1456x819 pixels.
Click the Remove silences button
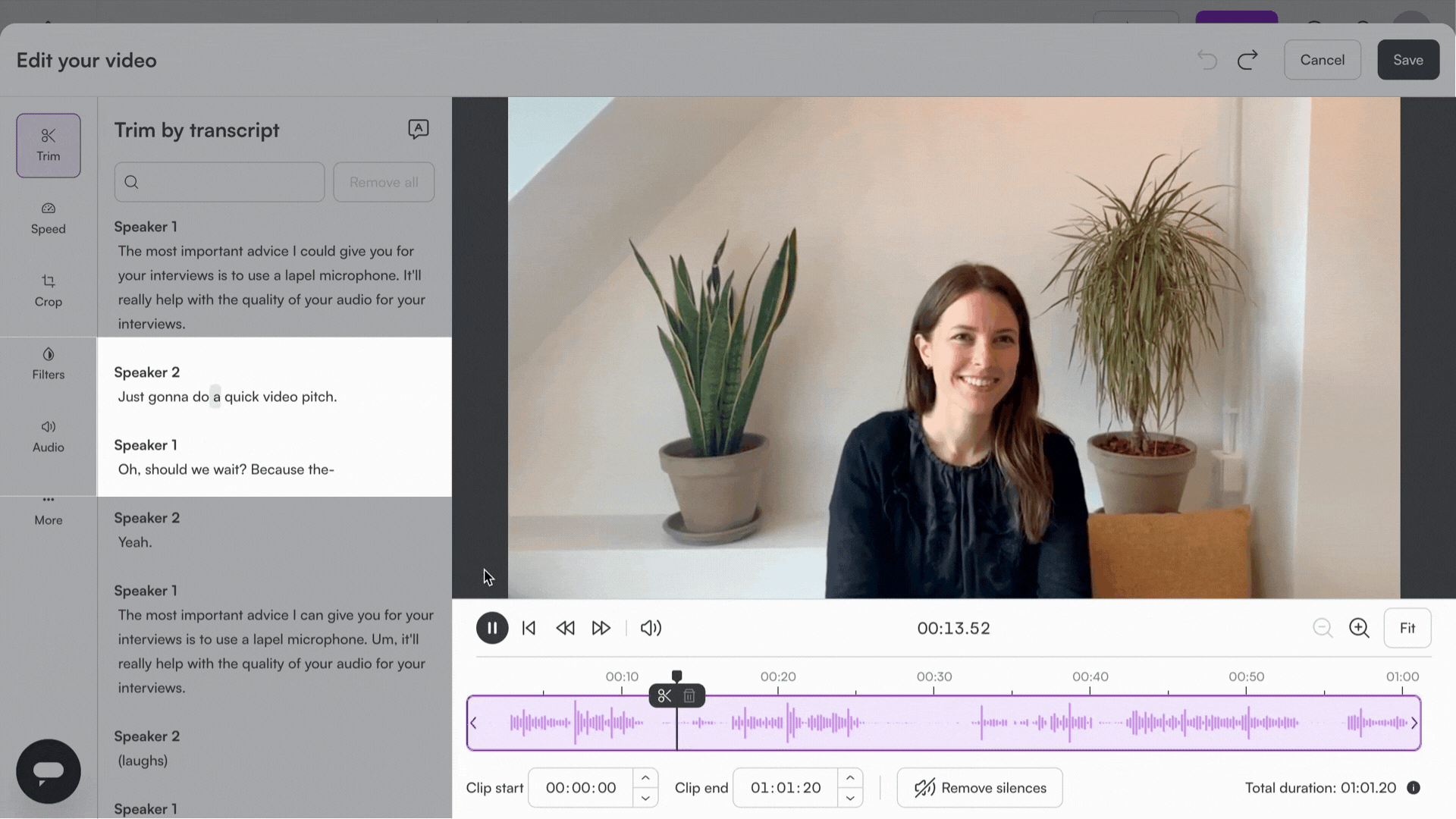pyautogui.click(x=979, y=788)
